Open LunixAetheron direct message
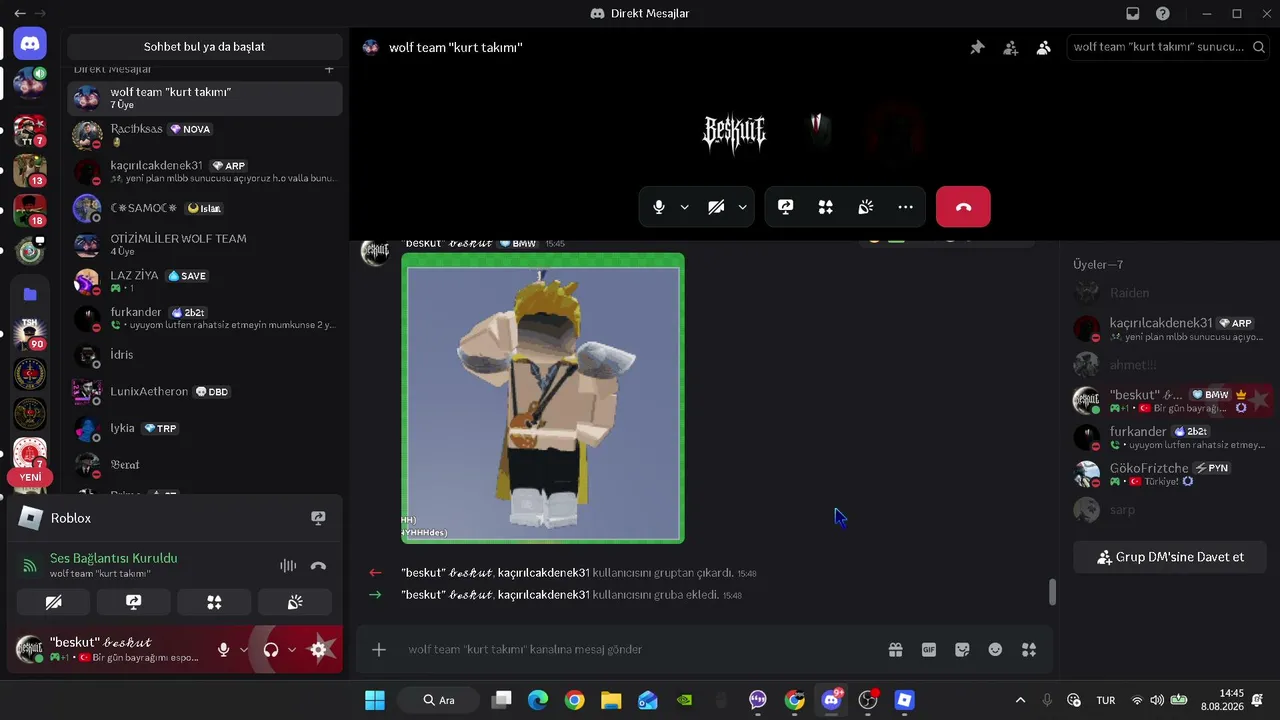 205,392
